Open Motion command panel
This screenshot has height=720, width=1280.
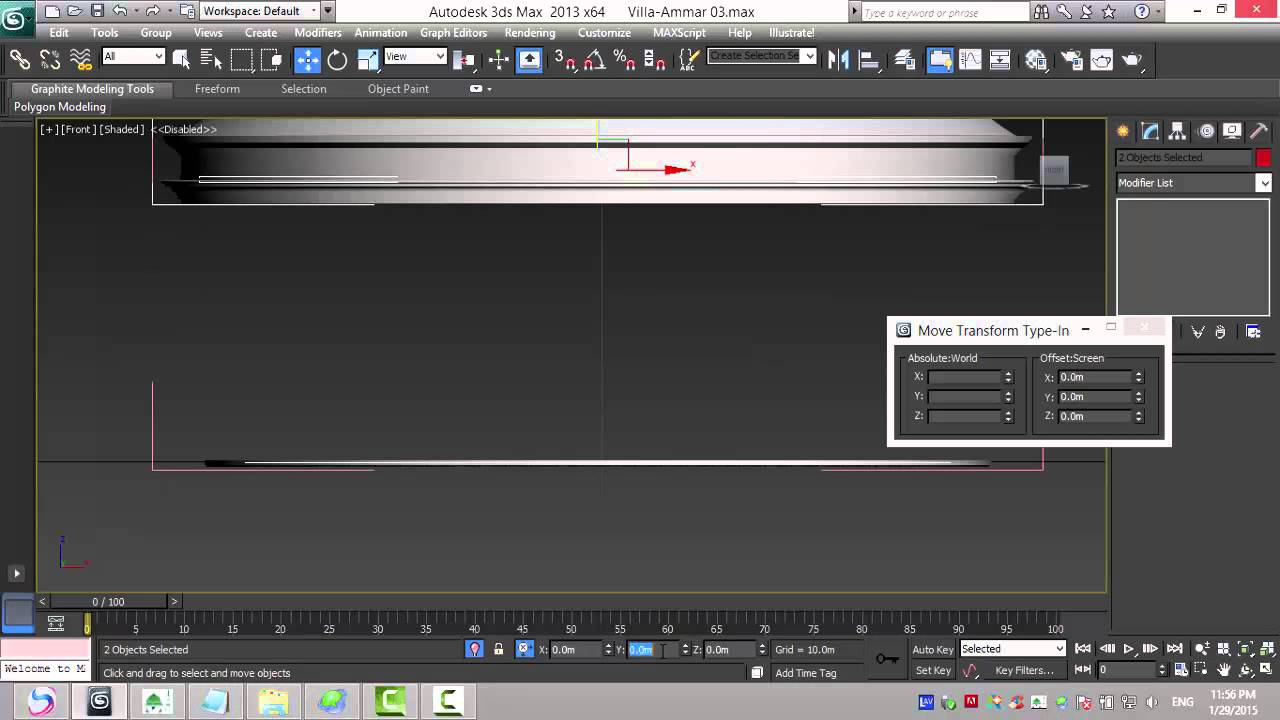pos(1206,131)
